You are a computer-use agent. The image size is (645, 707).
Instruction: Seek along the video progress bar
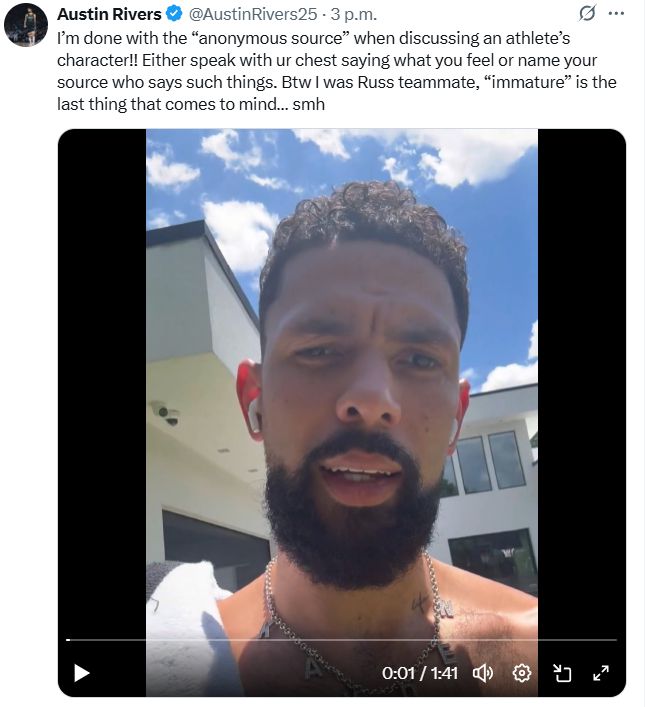point(341,640)
